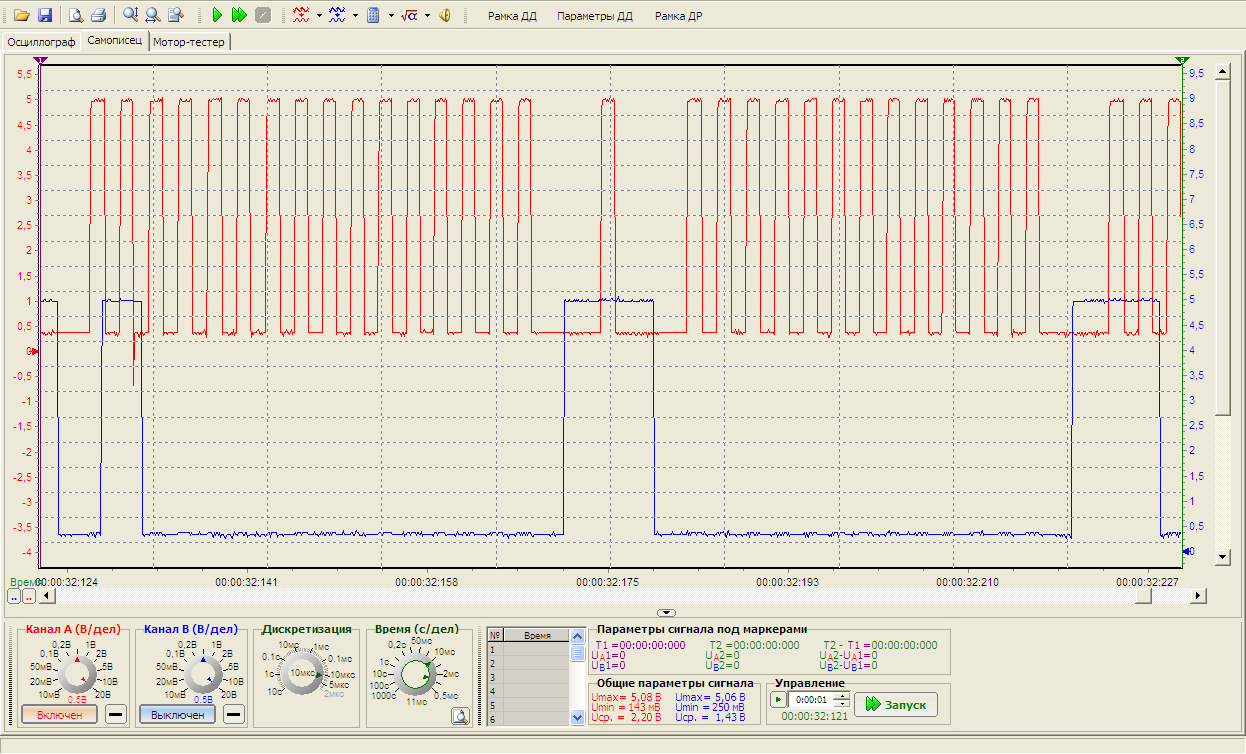Click the square root formula icon

click(x=409, y=15)
